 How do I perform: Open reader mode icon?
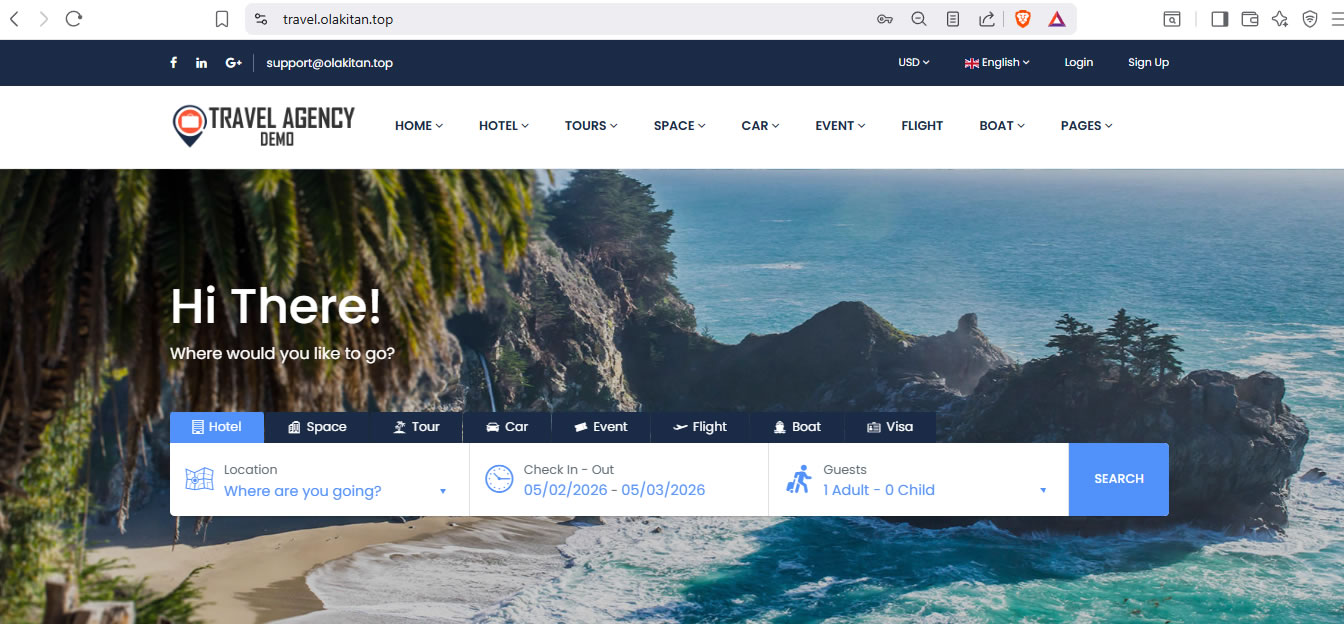click(x=953, y=19)
